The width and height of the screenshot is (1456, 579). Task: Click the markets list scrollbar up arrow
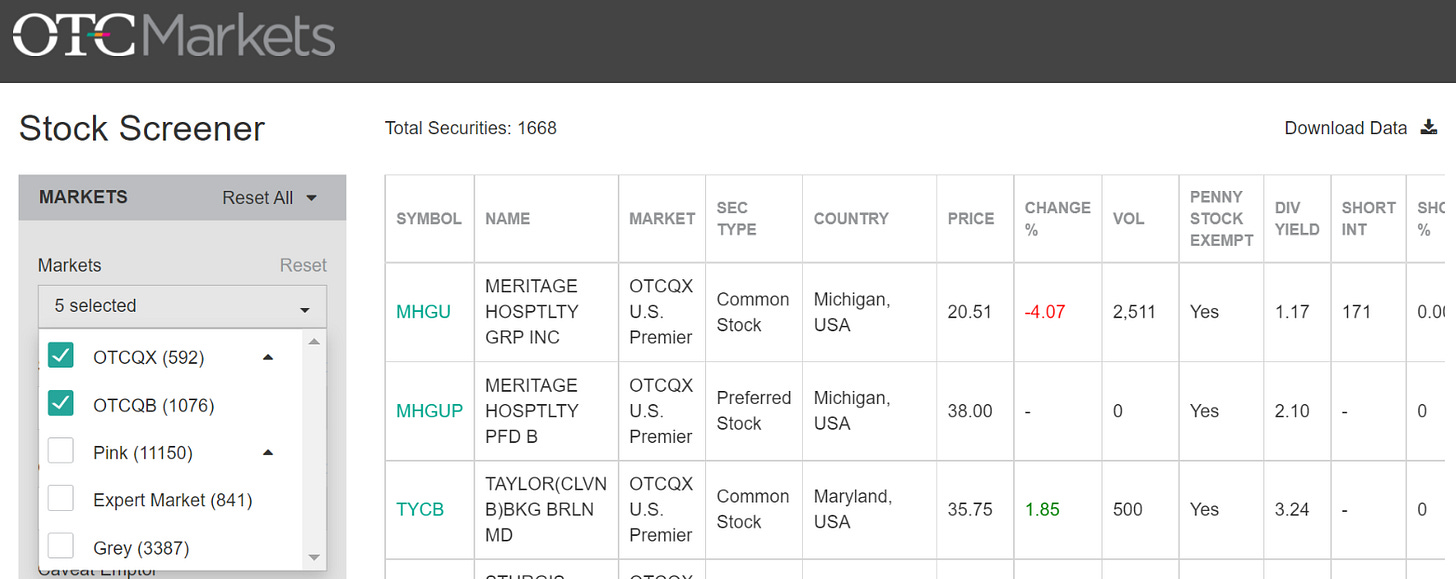pos(314,341)
